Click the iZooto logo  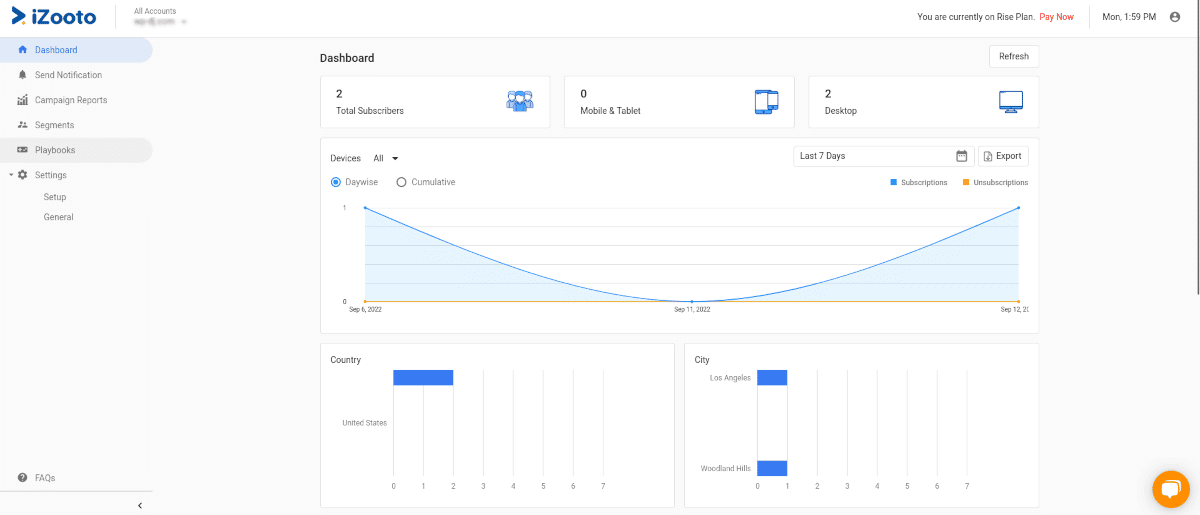pyautogui.click(x=54, y=16)
